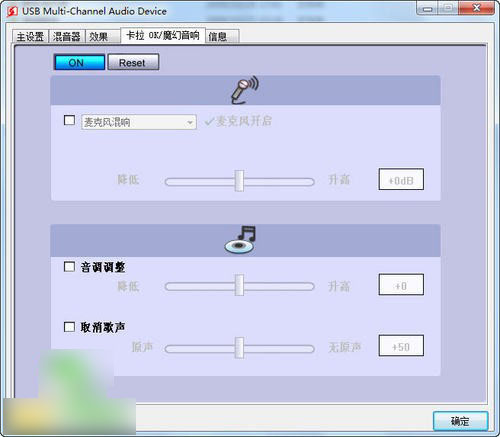Click the red app icon in the title bar

[x=12, y=11]
